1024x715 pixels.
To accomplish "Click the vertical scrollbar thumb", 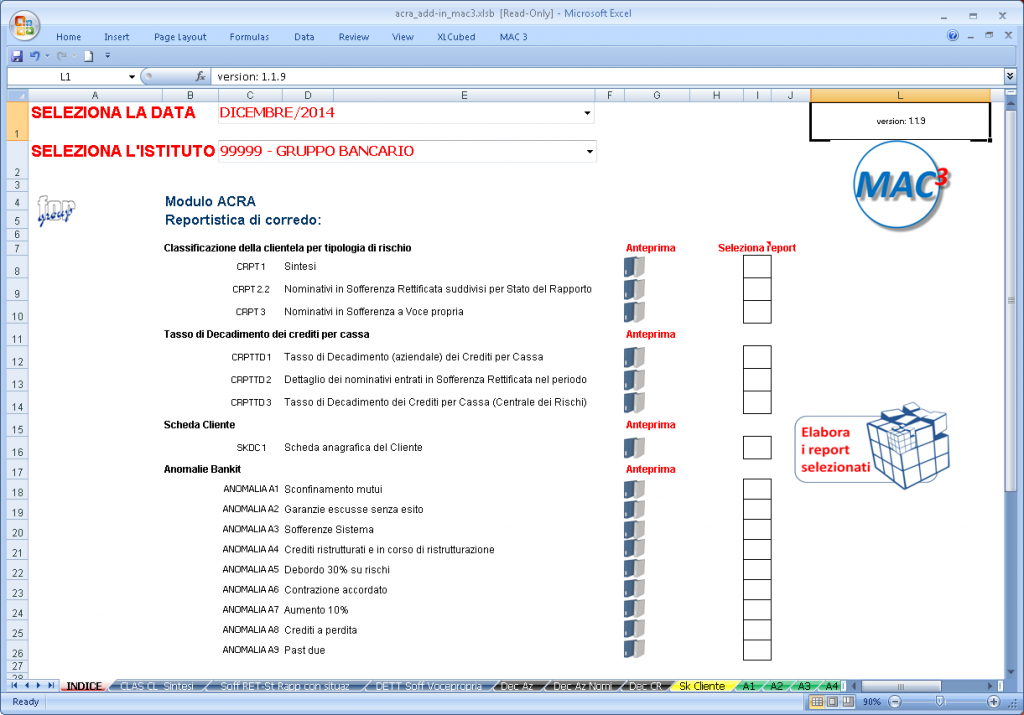I will point(1010,300).
